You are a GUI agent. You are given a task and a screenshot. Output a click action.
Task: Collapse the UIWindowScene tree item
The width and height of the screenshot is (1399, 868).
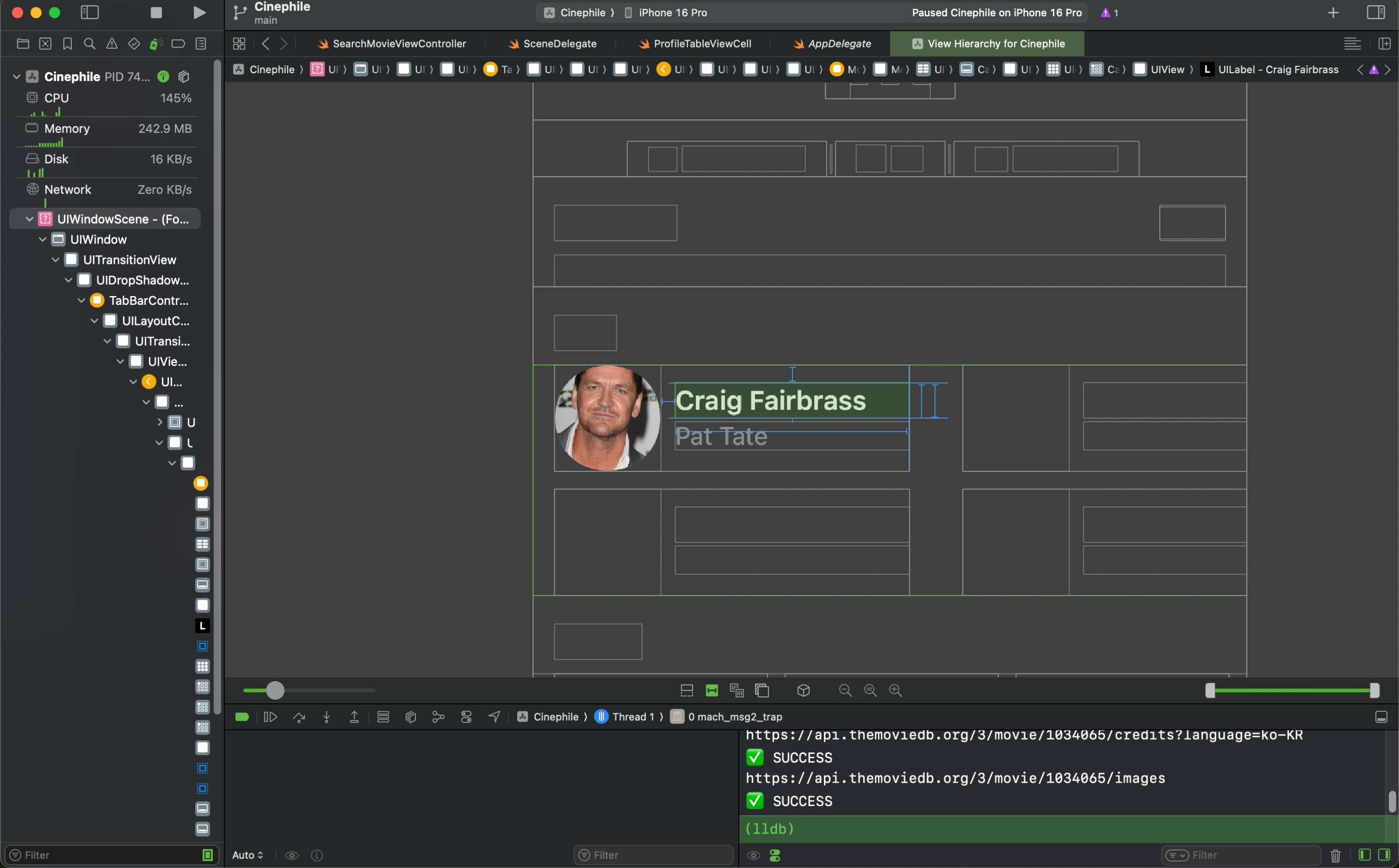point(29,219)
